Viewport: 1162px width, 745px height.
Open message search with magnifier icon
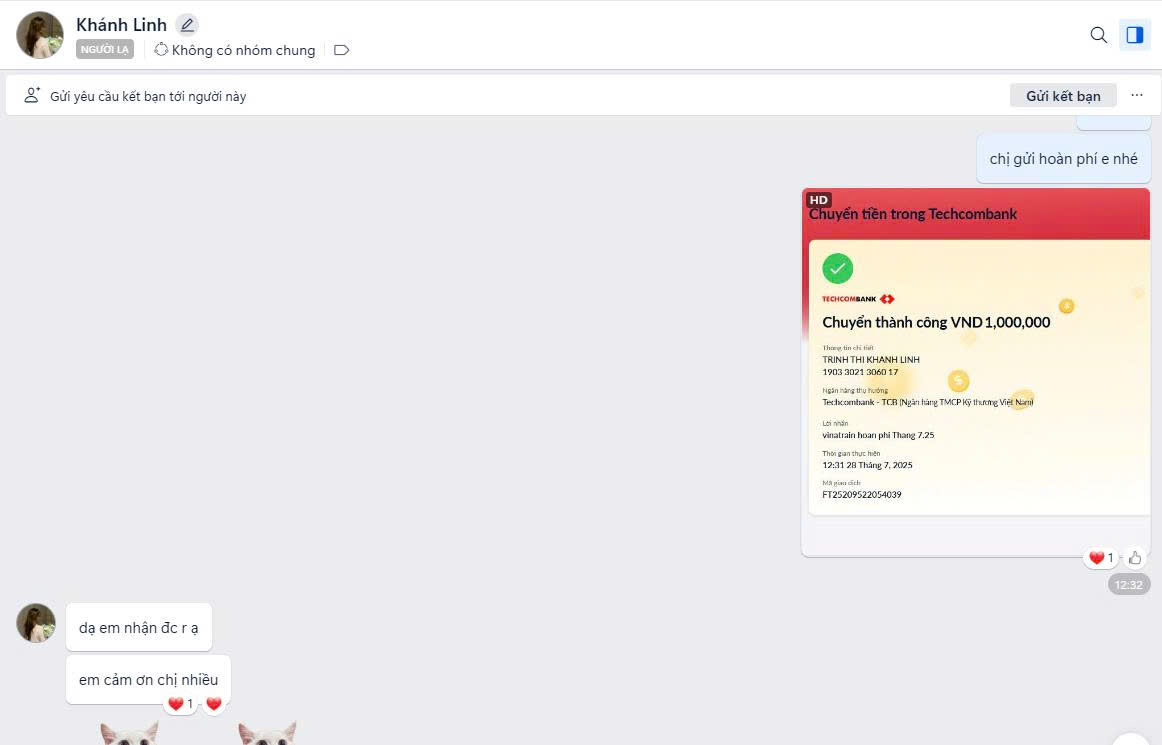[1098, 35]
